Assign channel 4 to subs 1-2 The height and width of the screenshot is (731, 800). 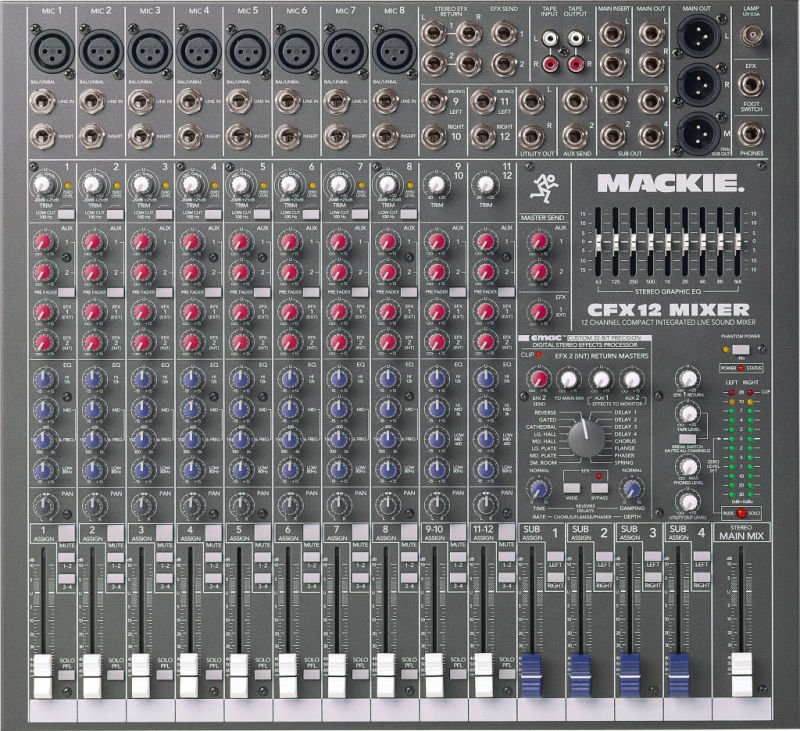[213, 557]
